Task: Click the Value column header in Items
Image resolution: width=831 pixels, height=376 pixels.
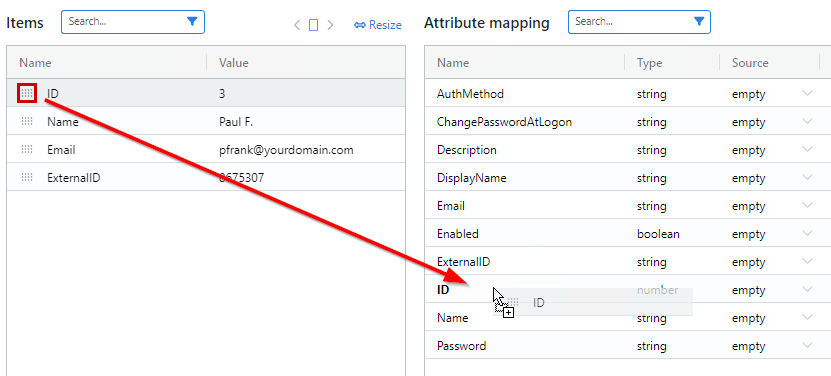Action: click(234, 63)
